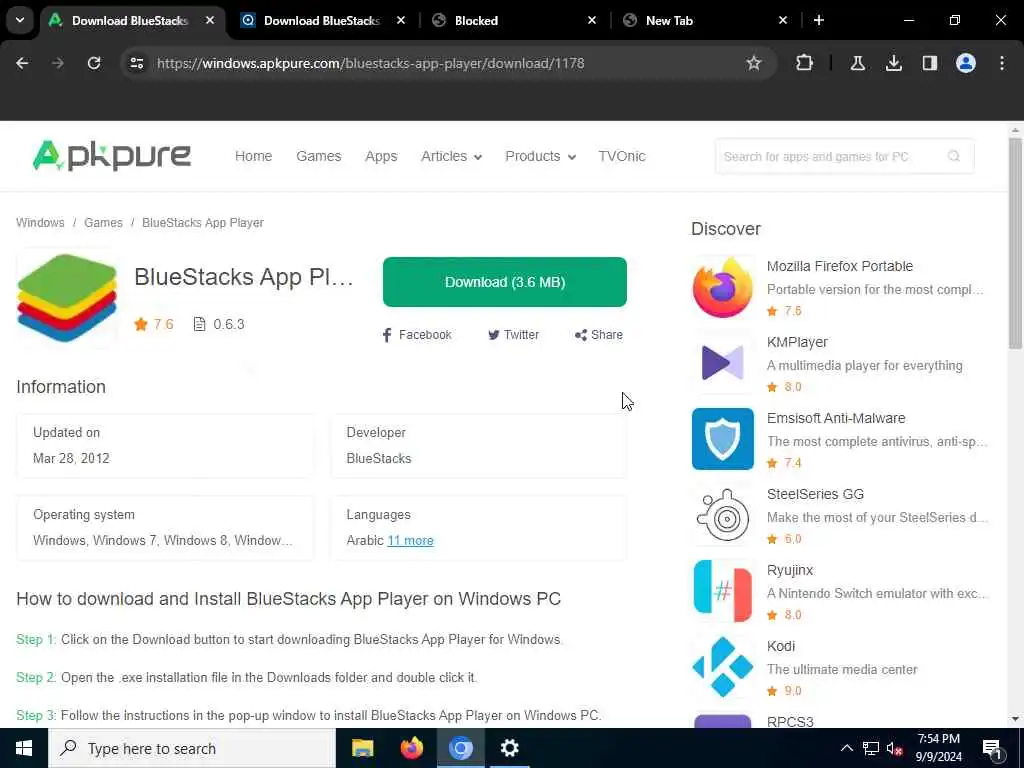
Task: Close the Blocked tab
Action: coord(592,20)
